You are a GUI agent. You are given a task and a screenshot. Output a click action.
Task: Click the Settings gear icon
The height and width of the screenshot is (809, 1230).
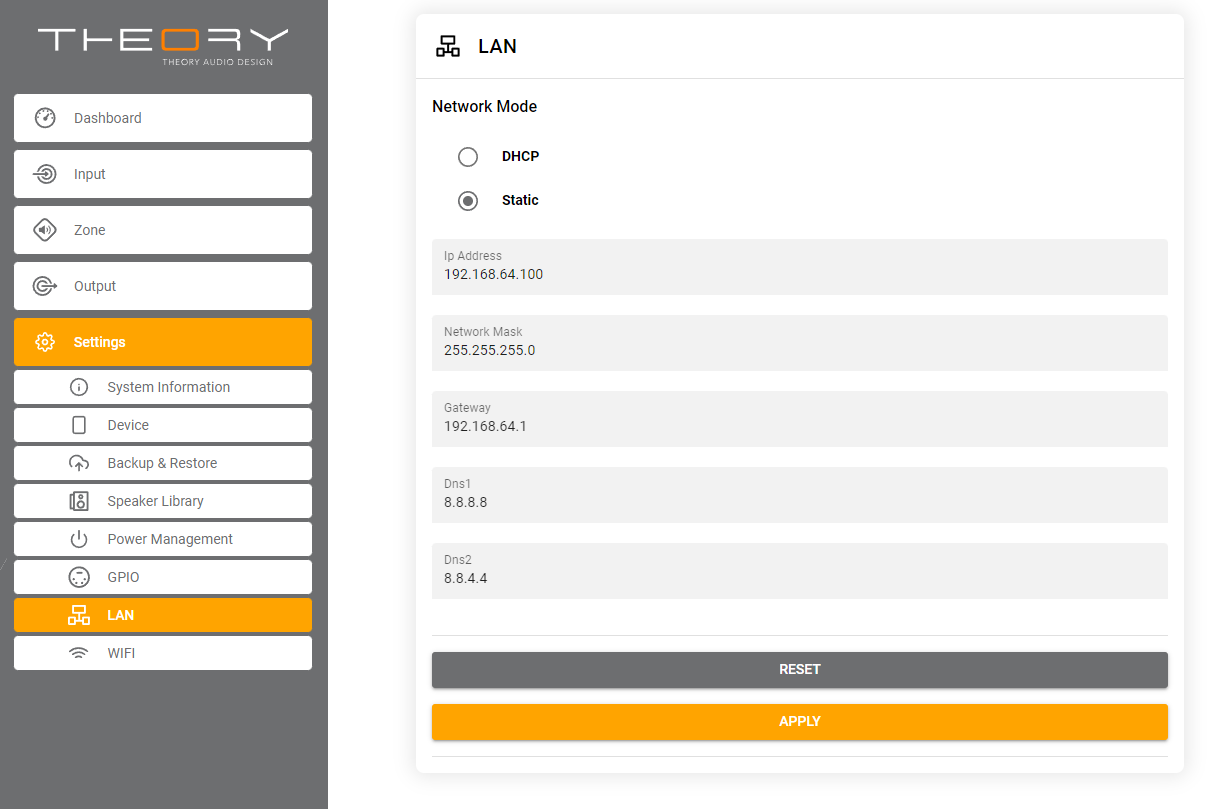point(45,342)
